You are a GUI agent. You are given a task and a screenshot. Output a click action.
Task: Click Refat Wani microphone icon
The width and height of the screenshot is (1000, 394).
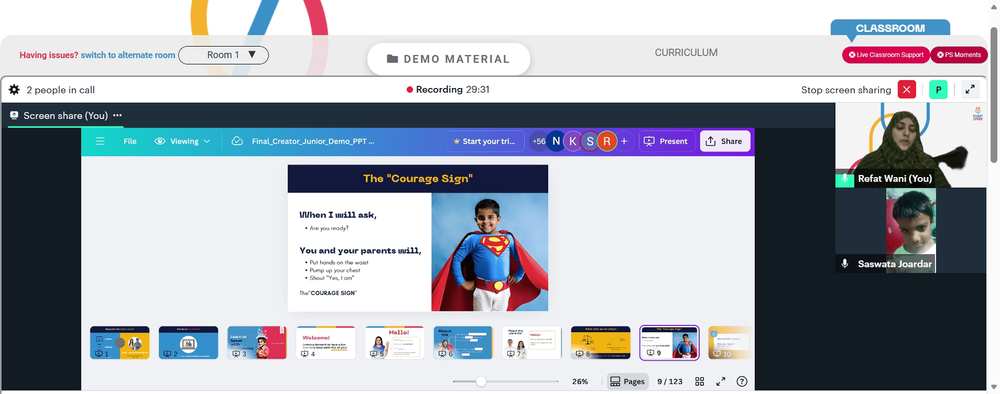coord(844,179)
